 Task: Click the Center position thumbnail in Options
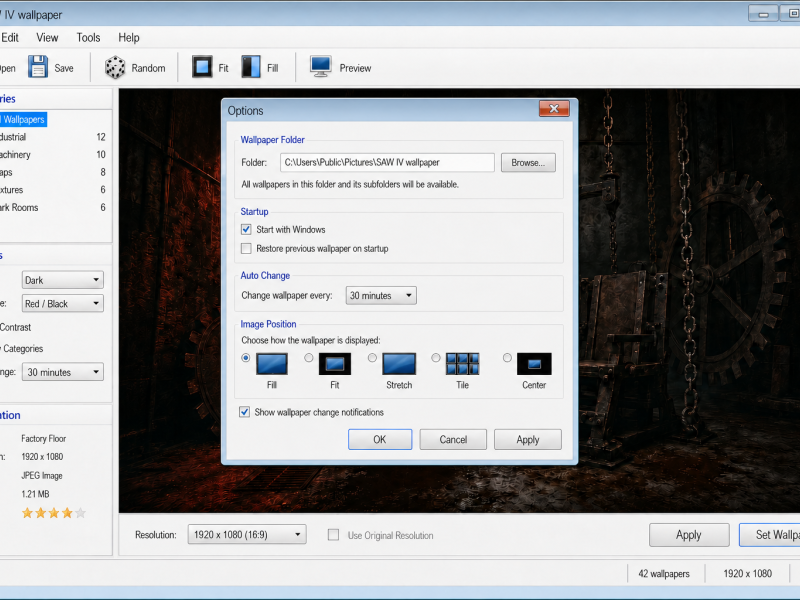(534, 364)
